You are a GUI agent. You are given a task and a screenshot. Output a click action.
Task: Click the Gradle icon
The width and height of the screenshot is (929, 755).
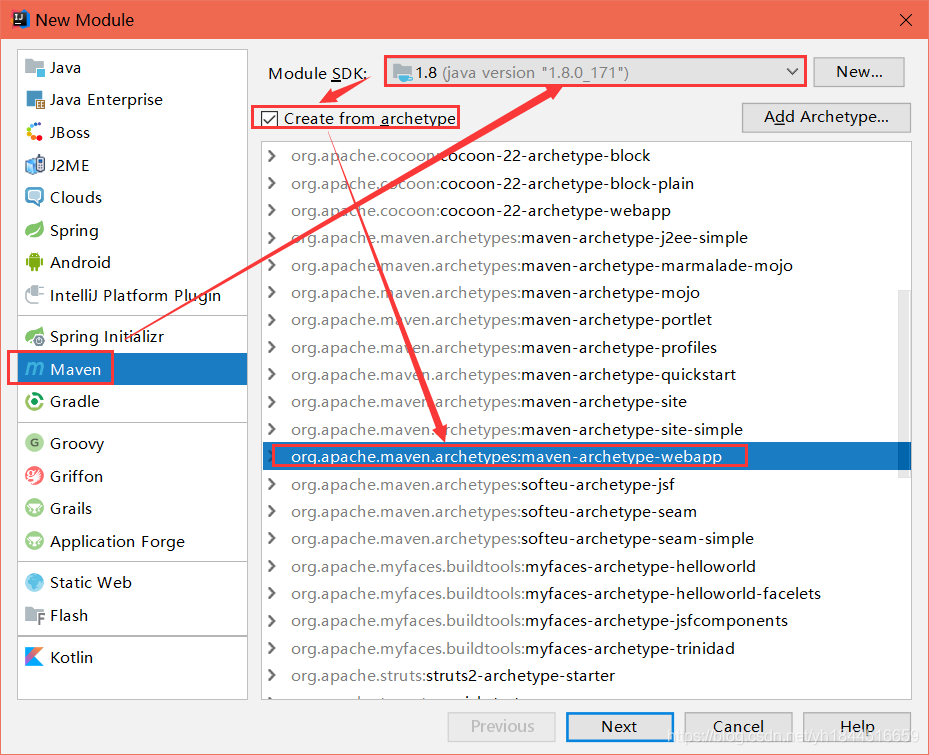click(x=35, y=402)
